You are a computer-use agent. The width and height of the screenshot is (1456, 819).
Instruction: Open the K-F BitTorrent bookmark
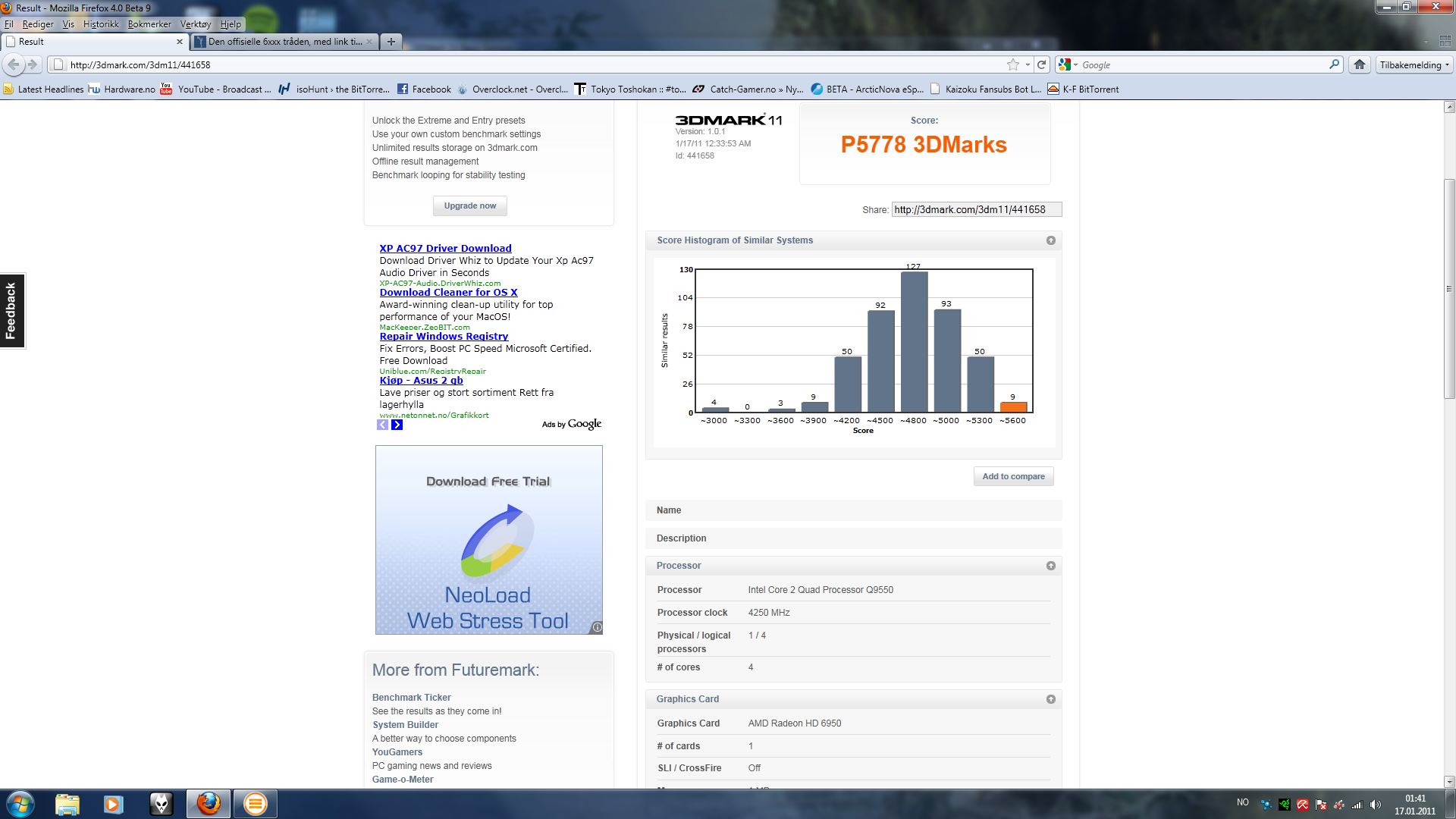(1084, 89)
